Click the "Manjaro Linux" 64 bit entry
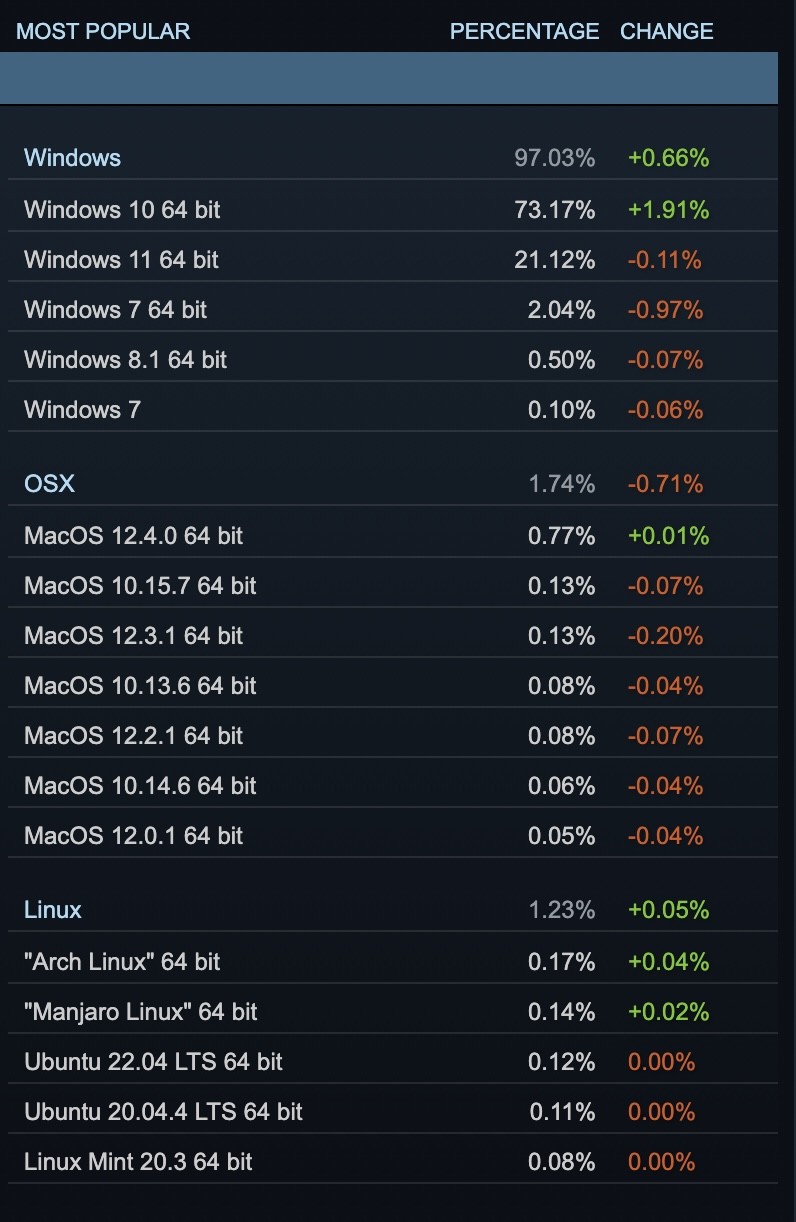Screen dimensions: 796x1222 [x=392, y=1011]
